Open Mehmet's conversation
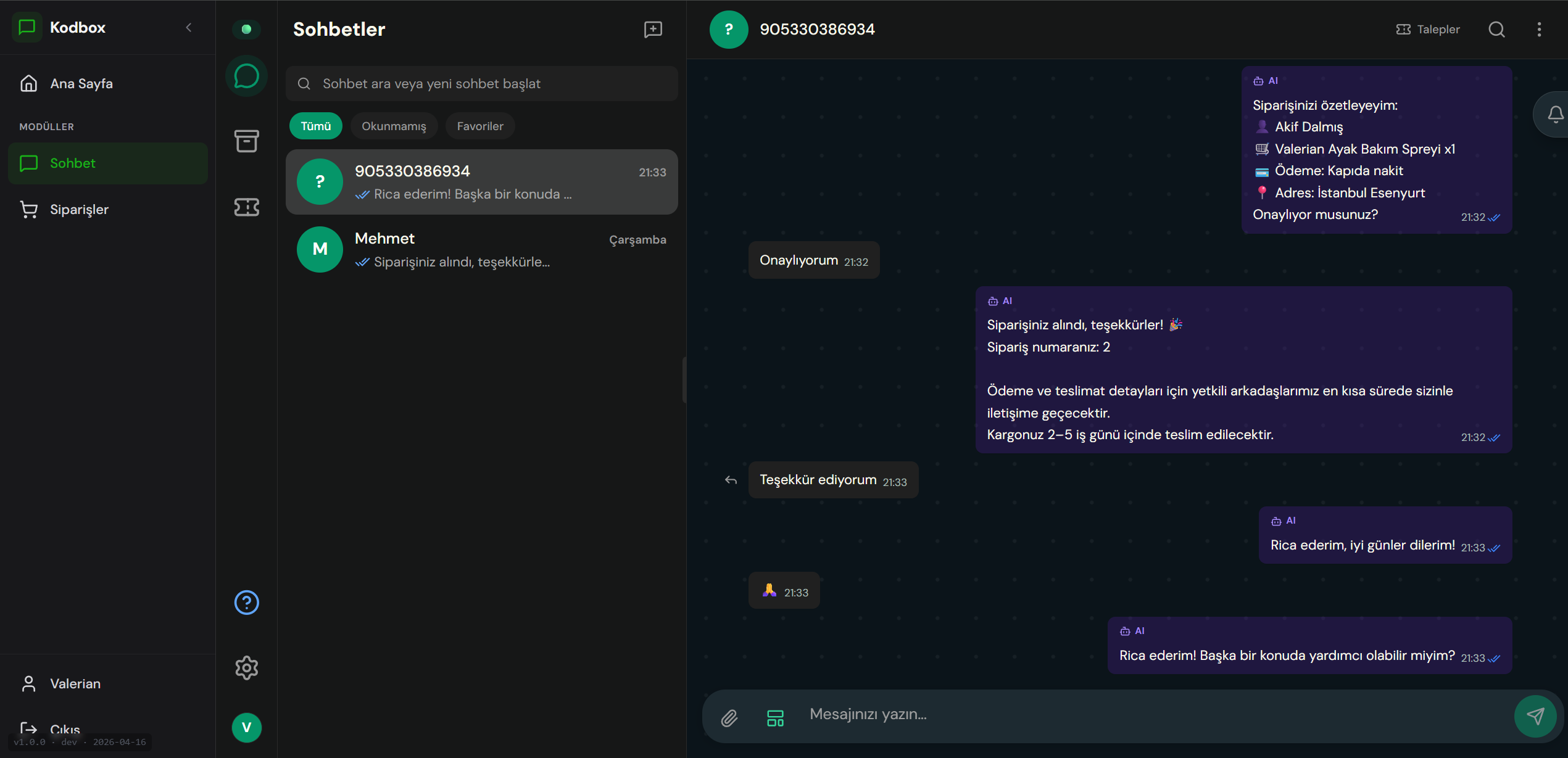1568x758 pixels. click(481, 249)
